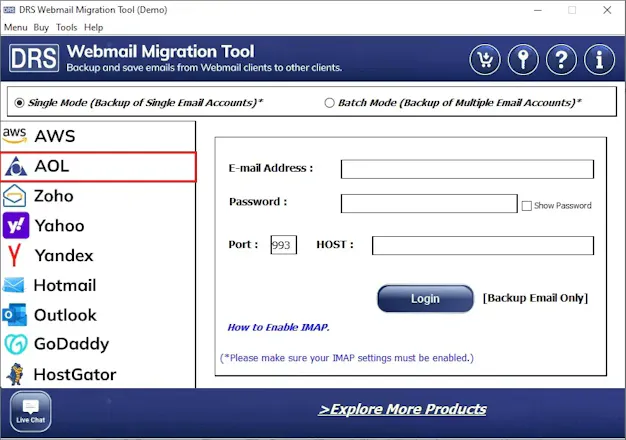Open the Live Chat button

[x=31, y=411]
